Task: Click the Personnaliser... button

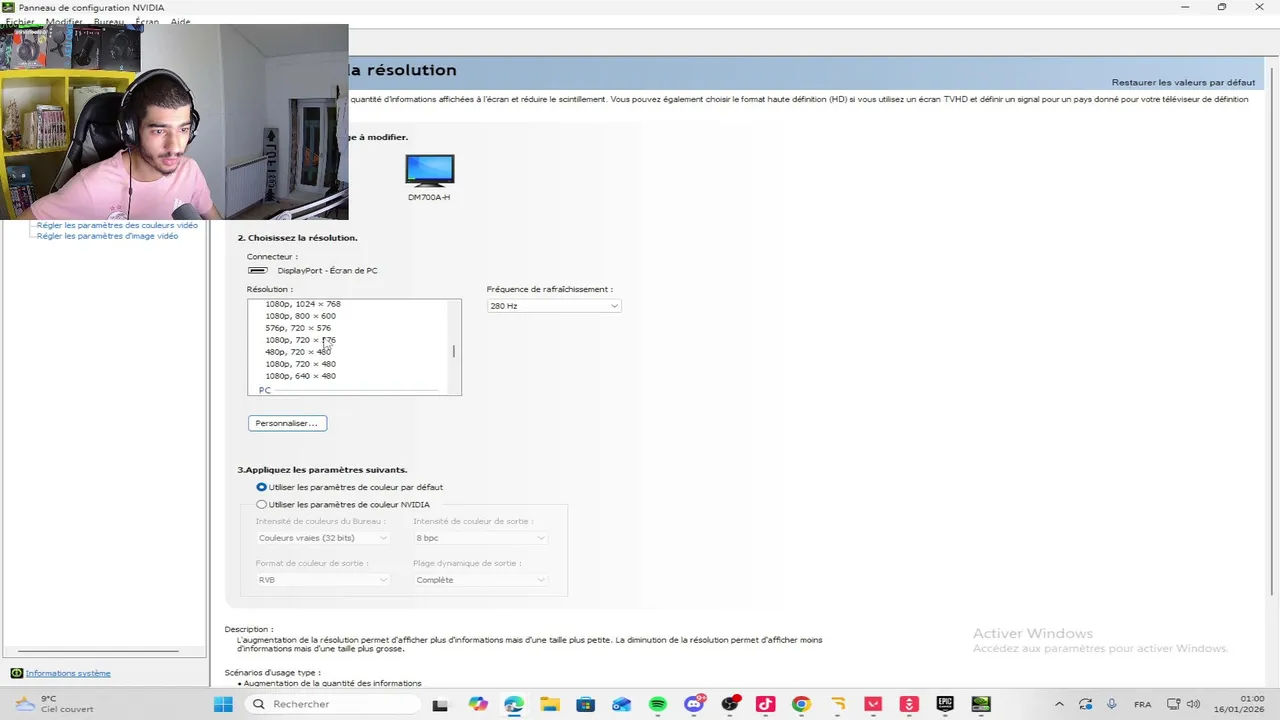Action: [x=287, y=423]
